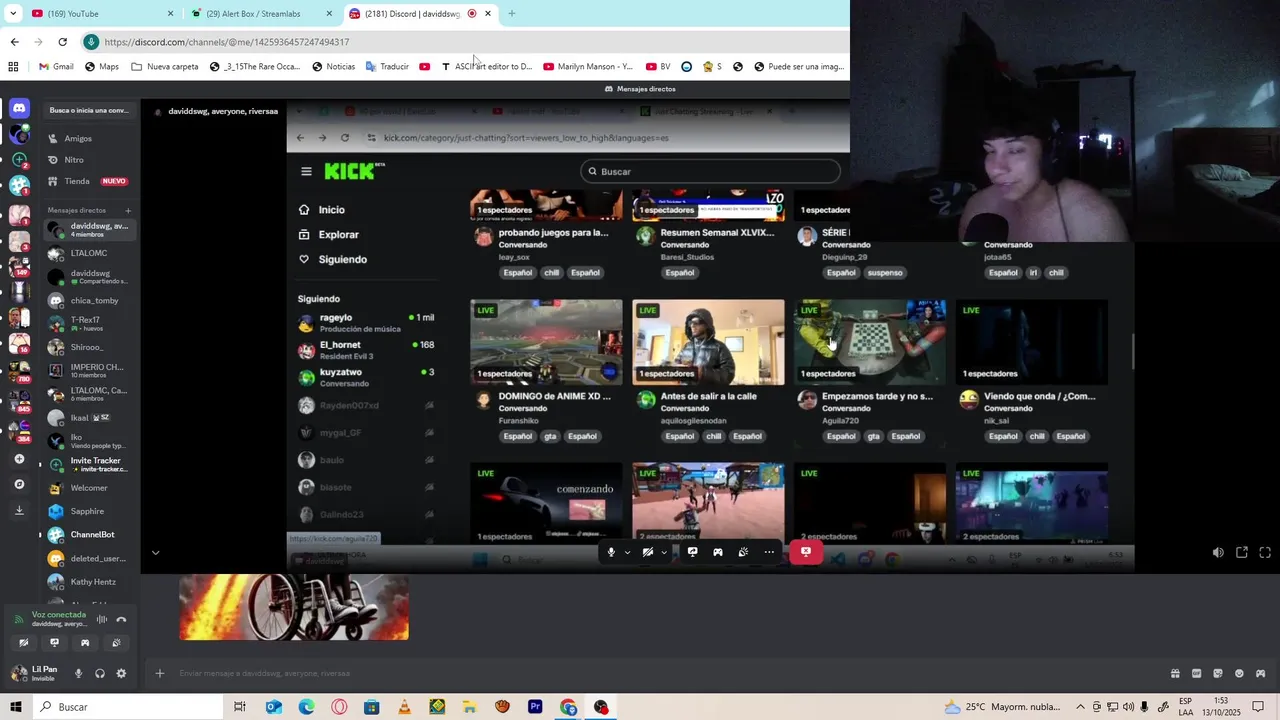Open Traducir bookmark
Screen dimensions: 1280x720
coord(387,66)
